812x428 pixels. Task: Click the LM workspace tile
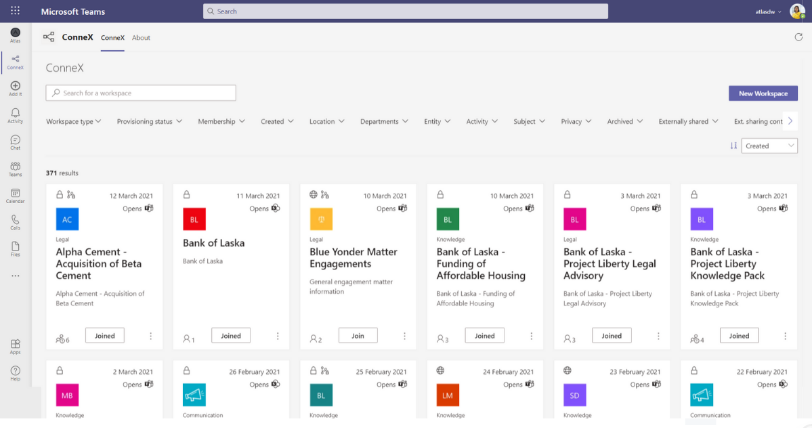click(x=448, y=395)
